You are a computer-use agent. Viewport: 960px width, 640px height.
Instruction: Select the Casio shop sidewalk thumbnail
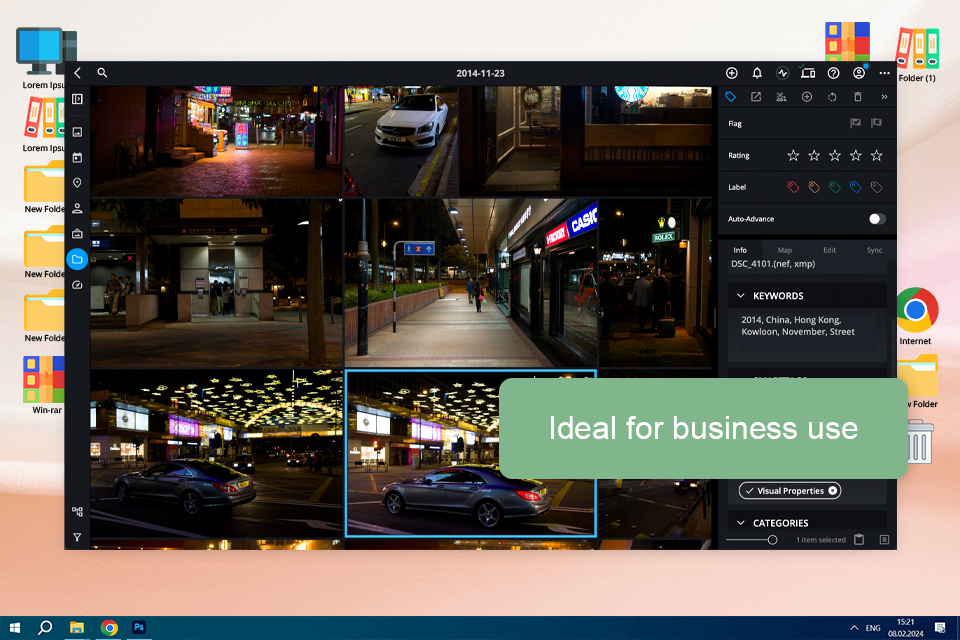tap(470, 282)
